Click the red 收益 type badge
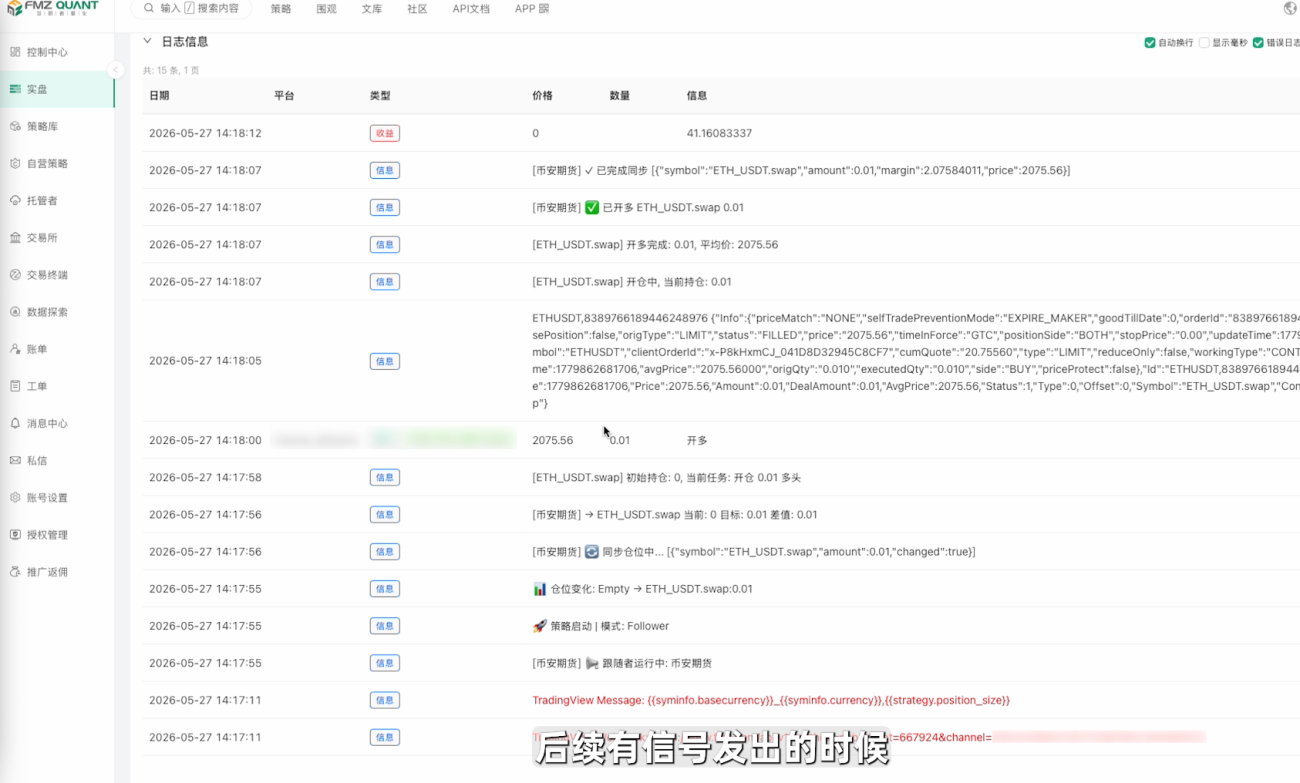The height and width of the screenshot is (783, 1300). pos(384,133)
